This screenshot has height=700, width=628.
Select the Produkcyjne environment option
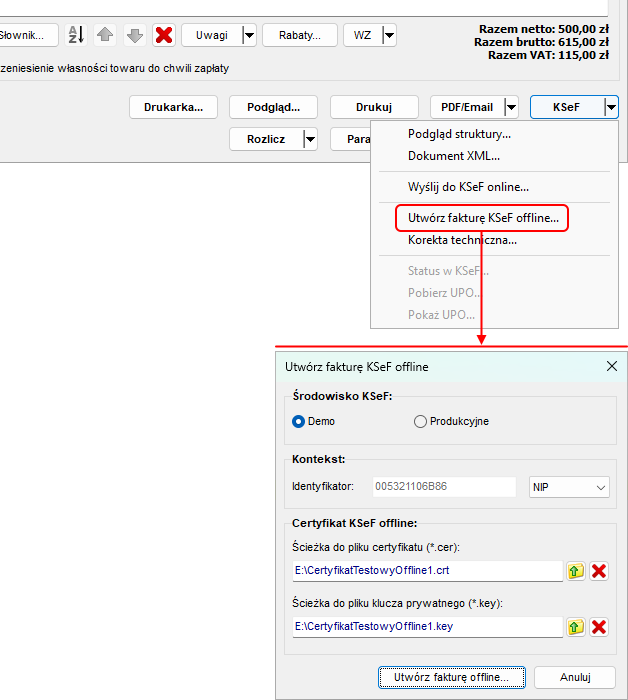point(420,422)
